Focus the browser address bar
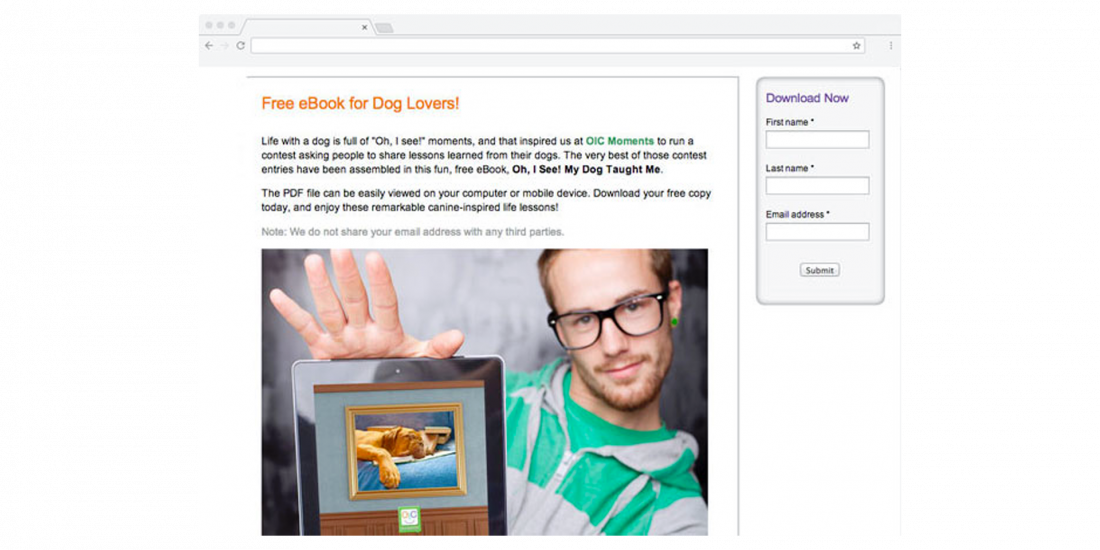1100x550 pixels. [550, 46]
